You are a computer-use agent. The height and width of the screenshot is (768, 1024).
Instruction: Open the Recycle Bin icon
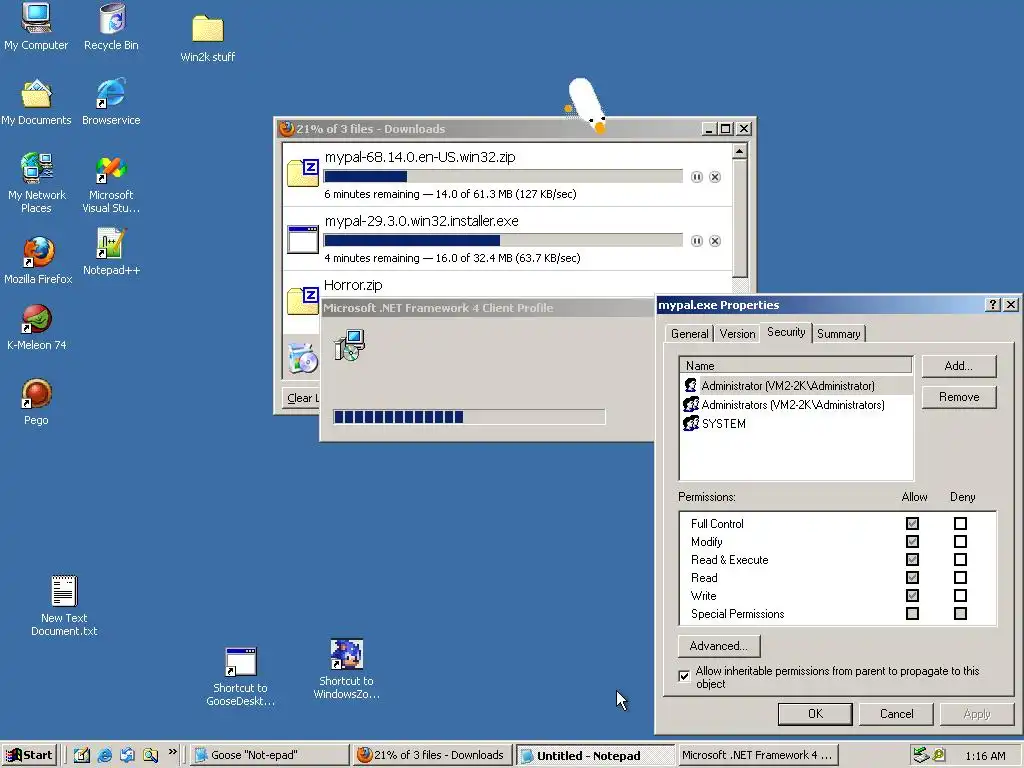[x=111, y=26]
